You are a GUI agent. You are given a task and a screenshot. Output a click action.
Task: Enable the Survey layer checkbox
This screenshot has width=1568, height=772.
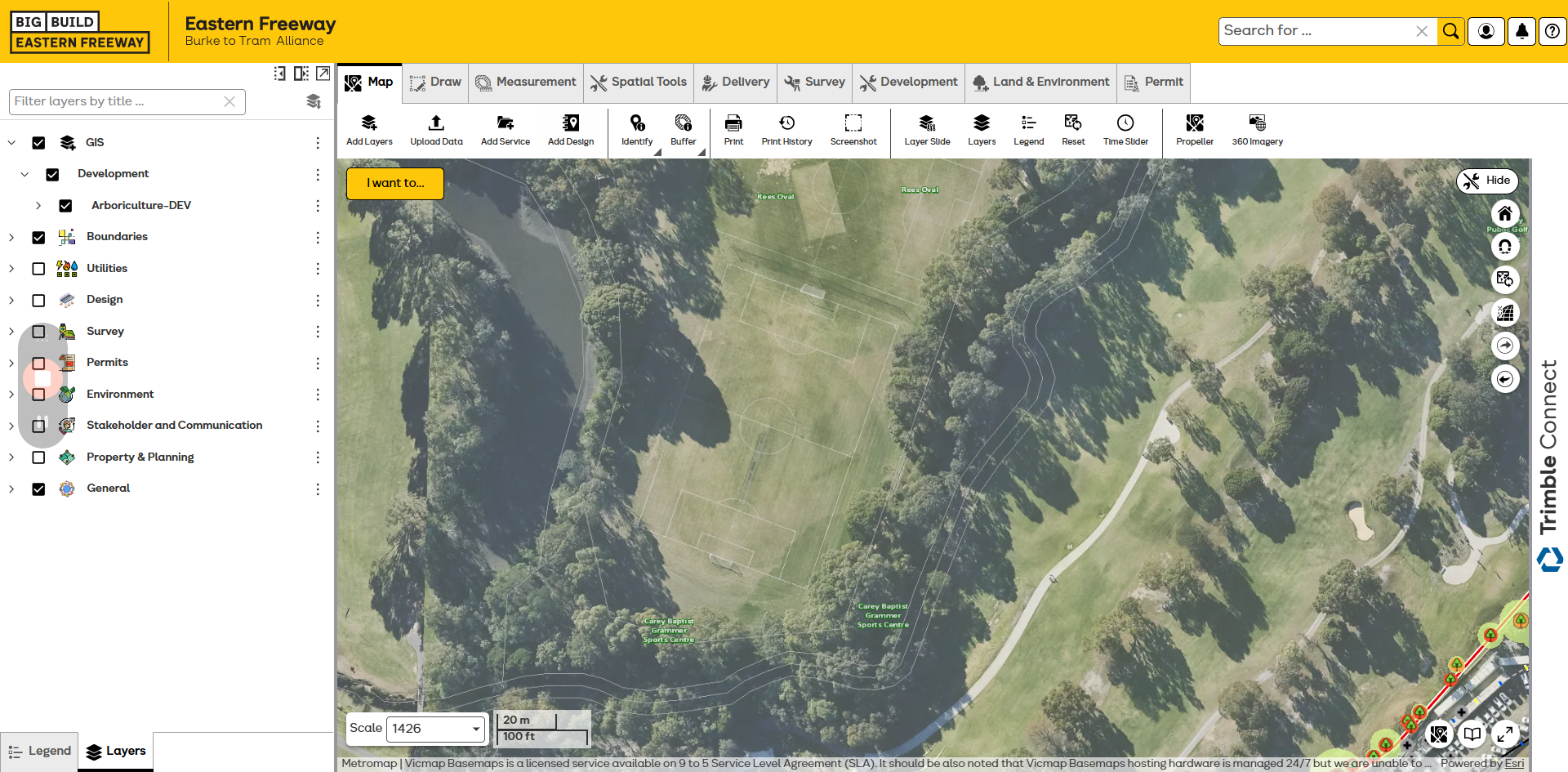click(x=38, y=332)
